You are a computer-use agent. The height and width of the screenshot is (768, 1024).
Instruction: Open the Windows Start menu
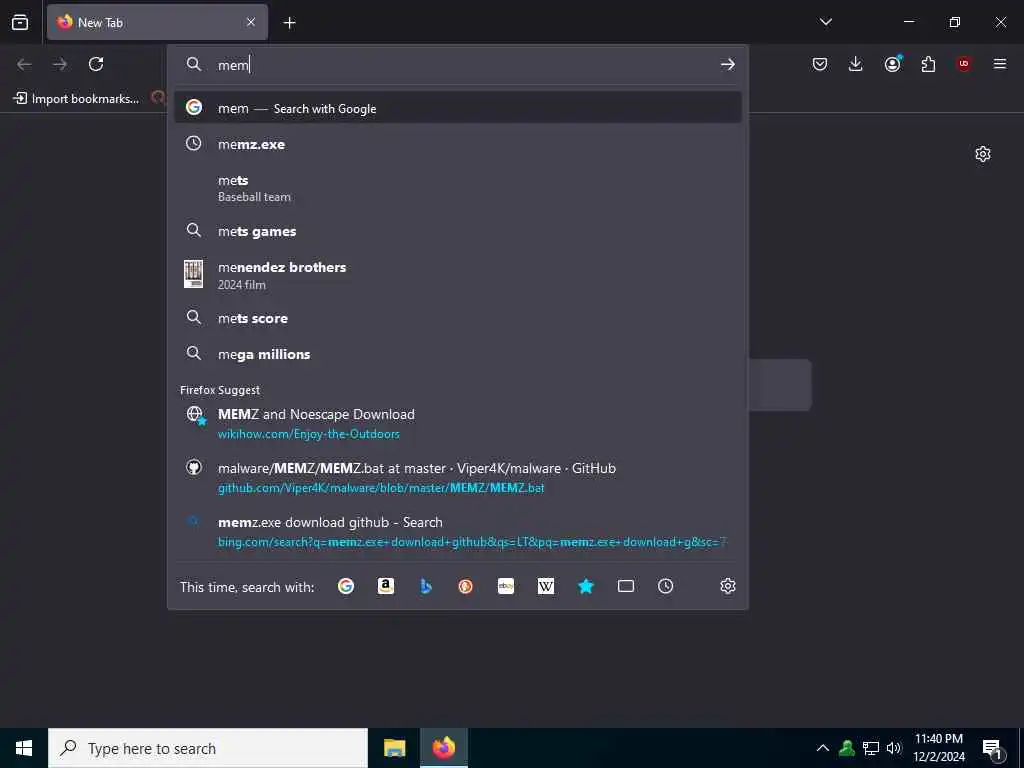pyautogui.click(x=24, y=748)
